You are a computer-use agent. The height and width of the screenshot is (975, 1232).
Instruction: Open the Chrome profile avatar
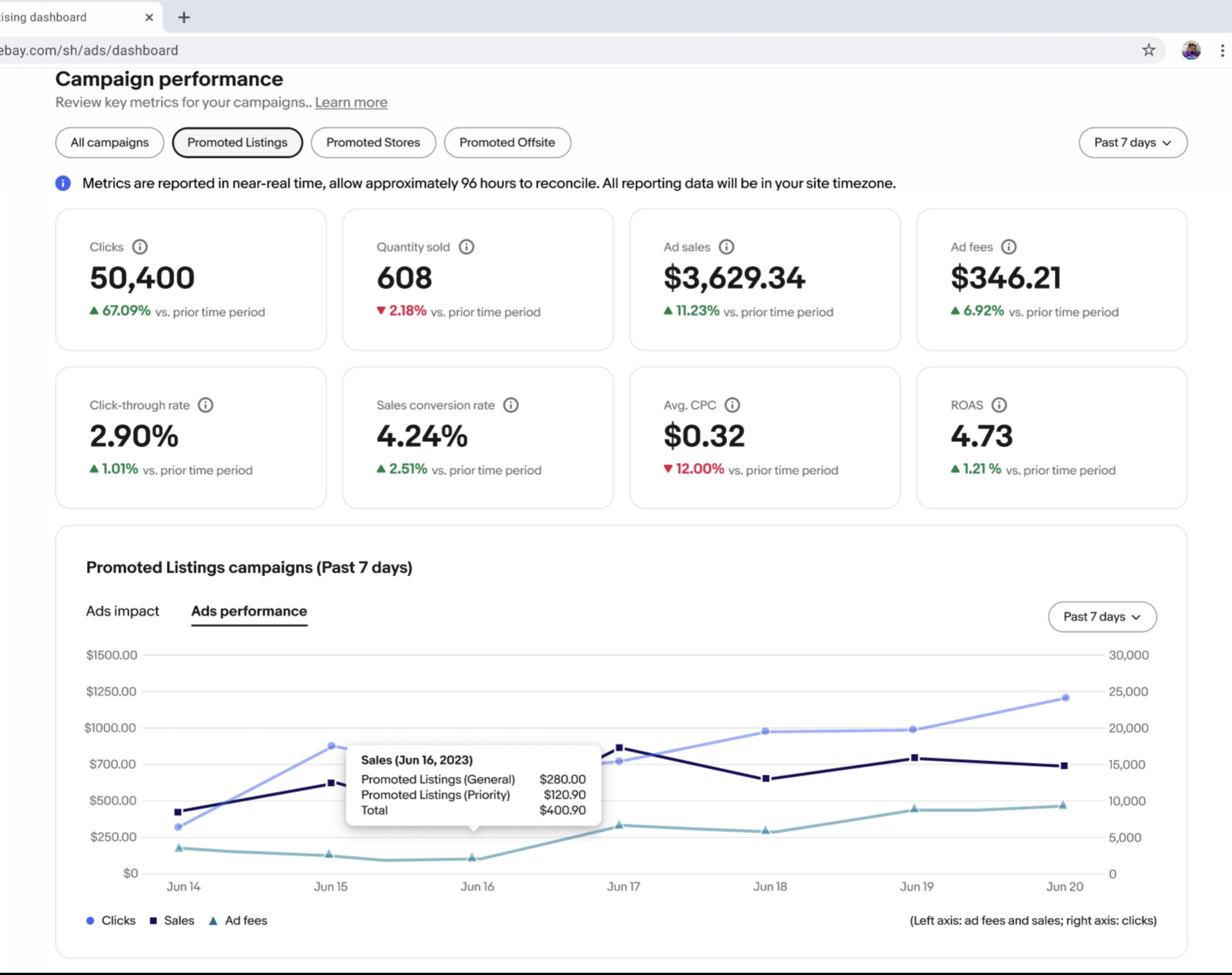[x=1191, y=50]
